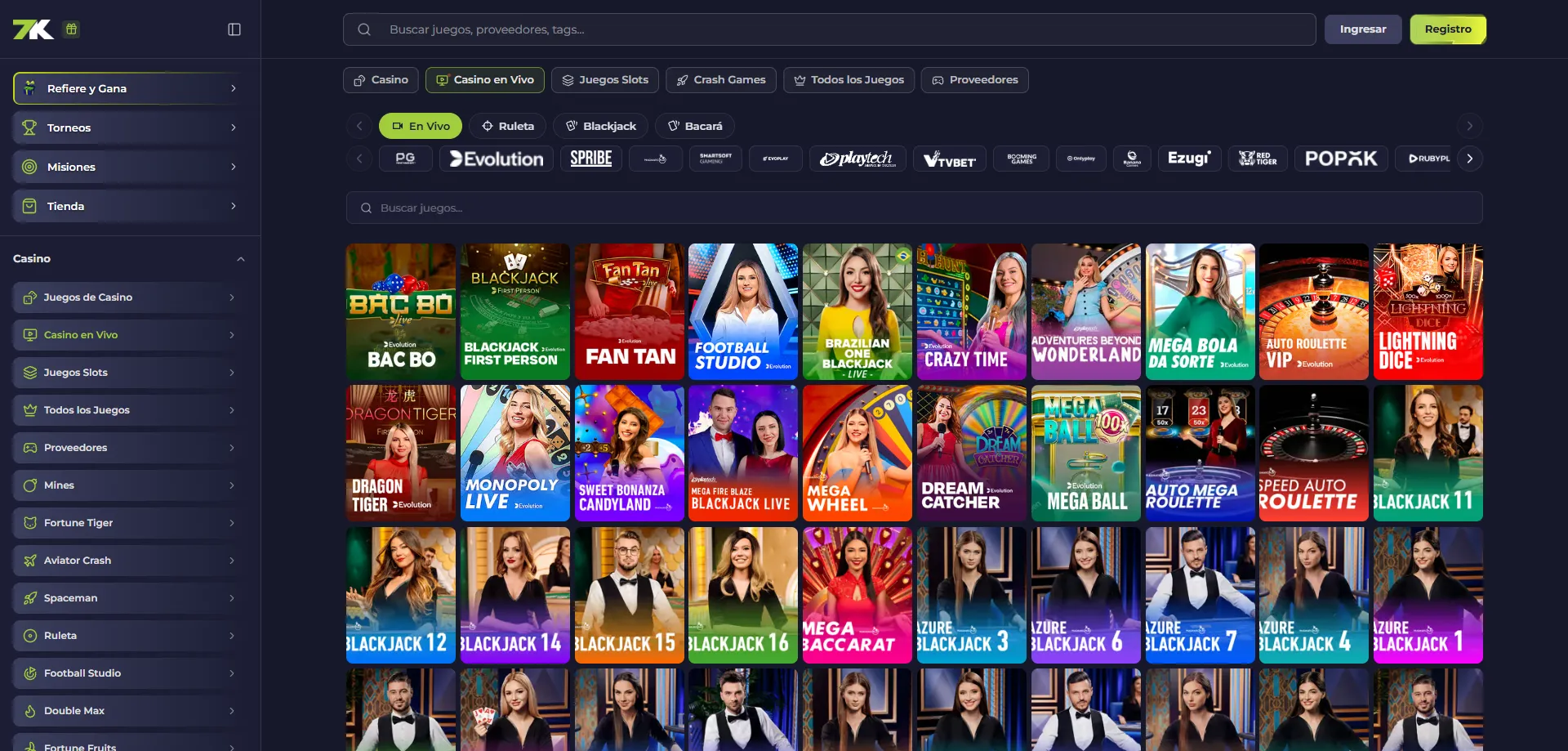Viewport: 1568px width, 751px height.
Task: Select the Bacará filter chip
Action: coord(695,126)
